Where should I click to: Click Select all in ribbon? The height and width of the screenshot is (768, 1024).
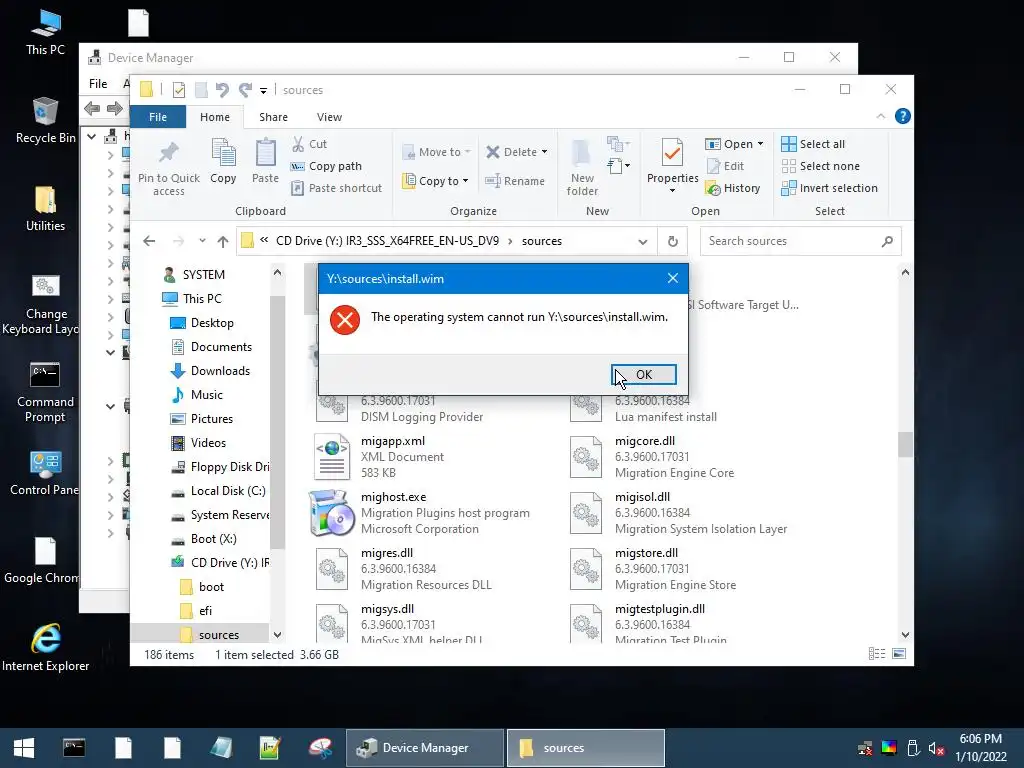point(813,144)
